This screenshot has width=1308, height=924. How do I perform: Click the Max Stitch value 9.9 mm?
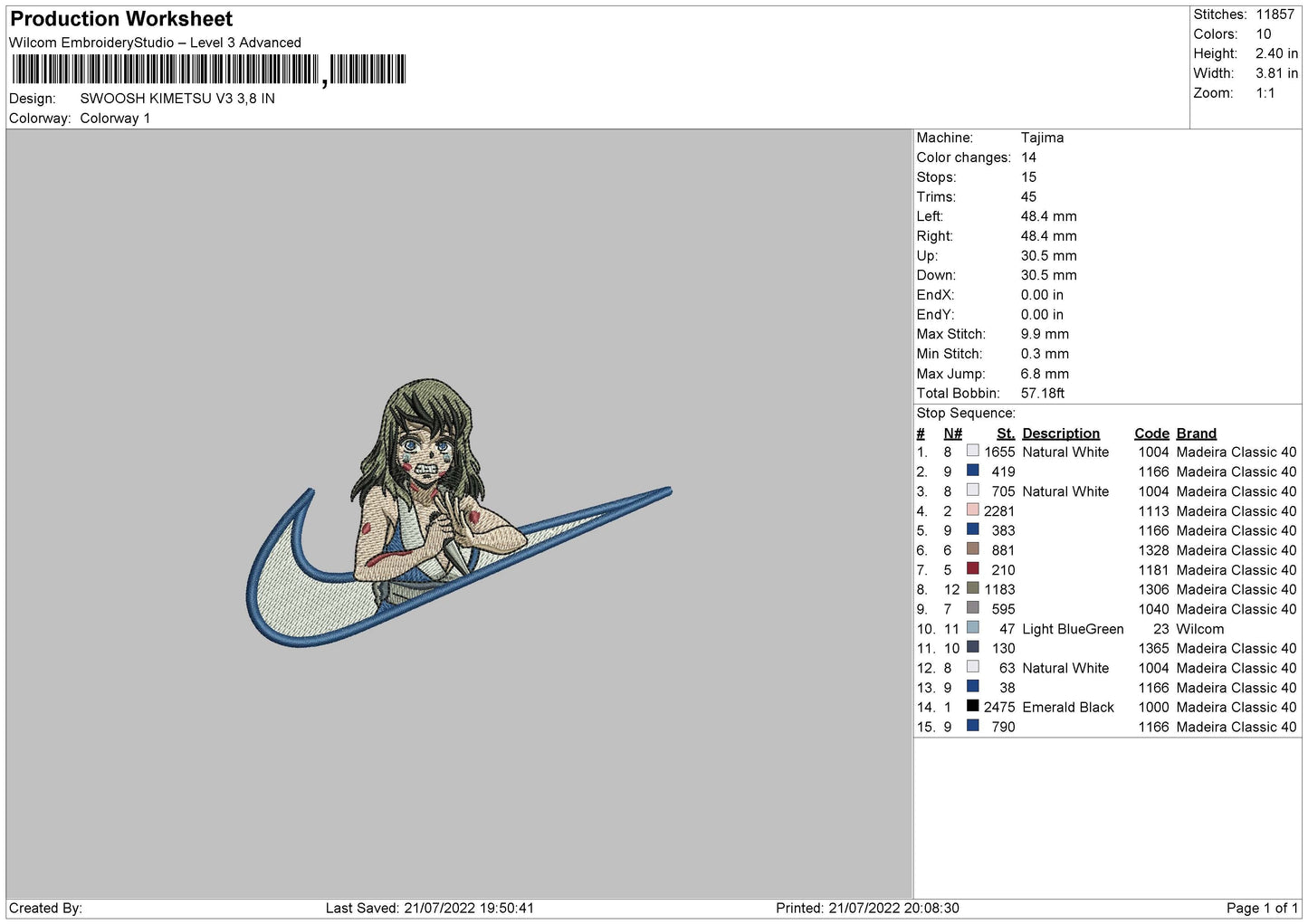[x=1045, y=334]
